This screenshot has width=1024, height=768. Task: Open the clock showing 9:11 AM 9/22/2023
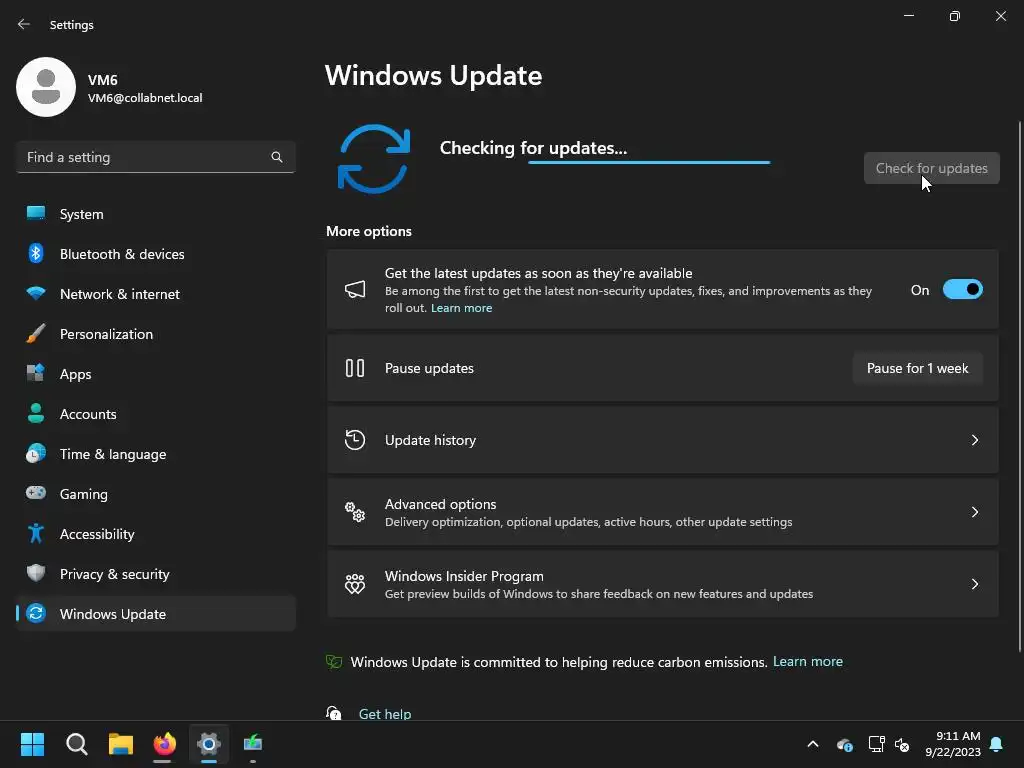click(x=953, y=744)
